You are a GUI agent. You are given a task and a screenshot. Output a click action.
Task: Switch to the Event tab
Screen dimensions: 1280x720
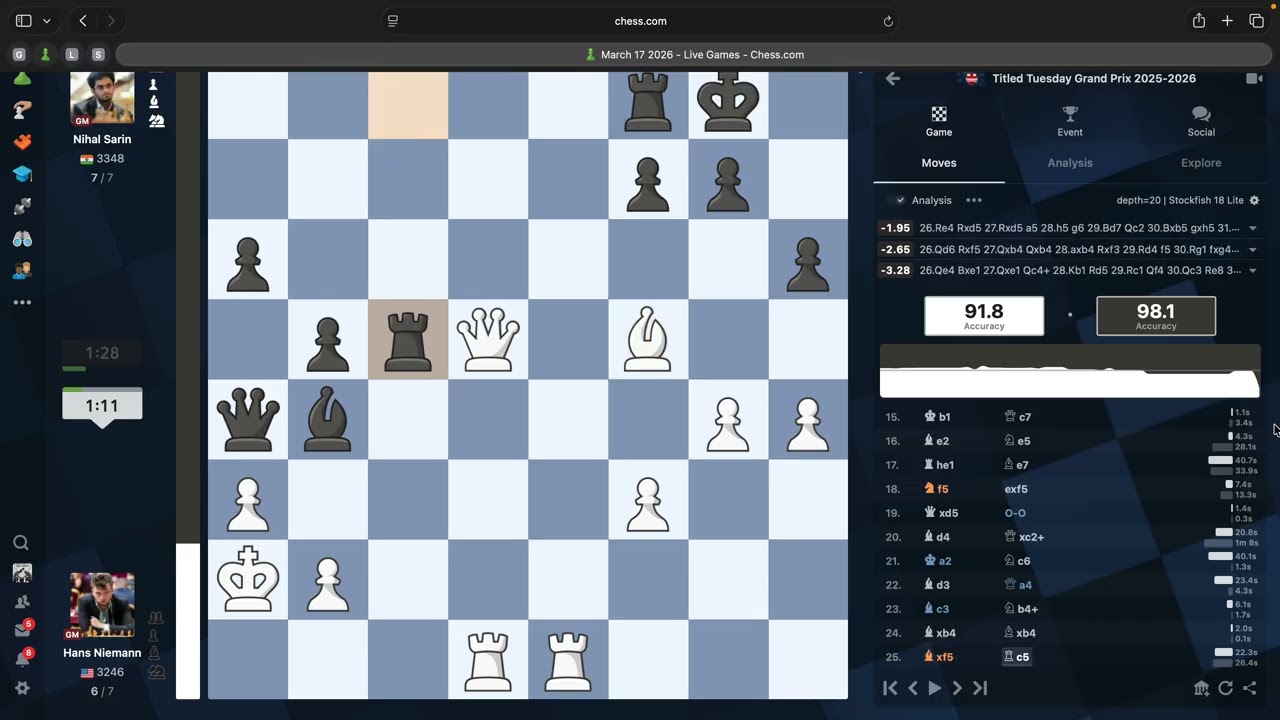click(1070, 121)
